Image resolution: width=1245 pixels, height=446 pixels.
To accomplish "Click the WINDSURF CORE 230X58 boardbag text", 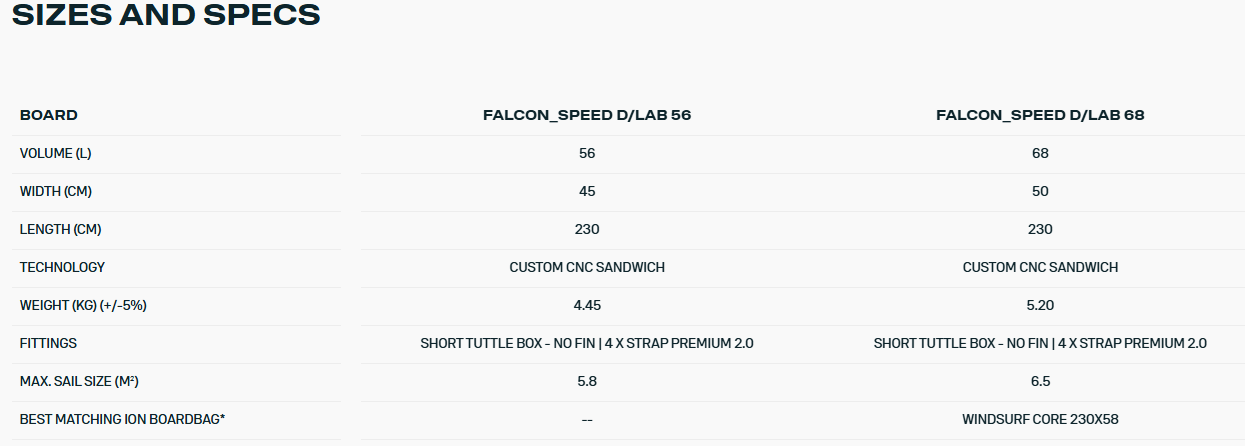I will pos(1040,419).
